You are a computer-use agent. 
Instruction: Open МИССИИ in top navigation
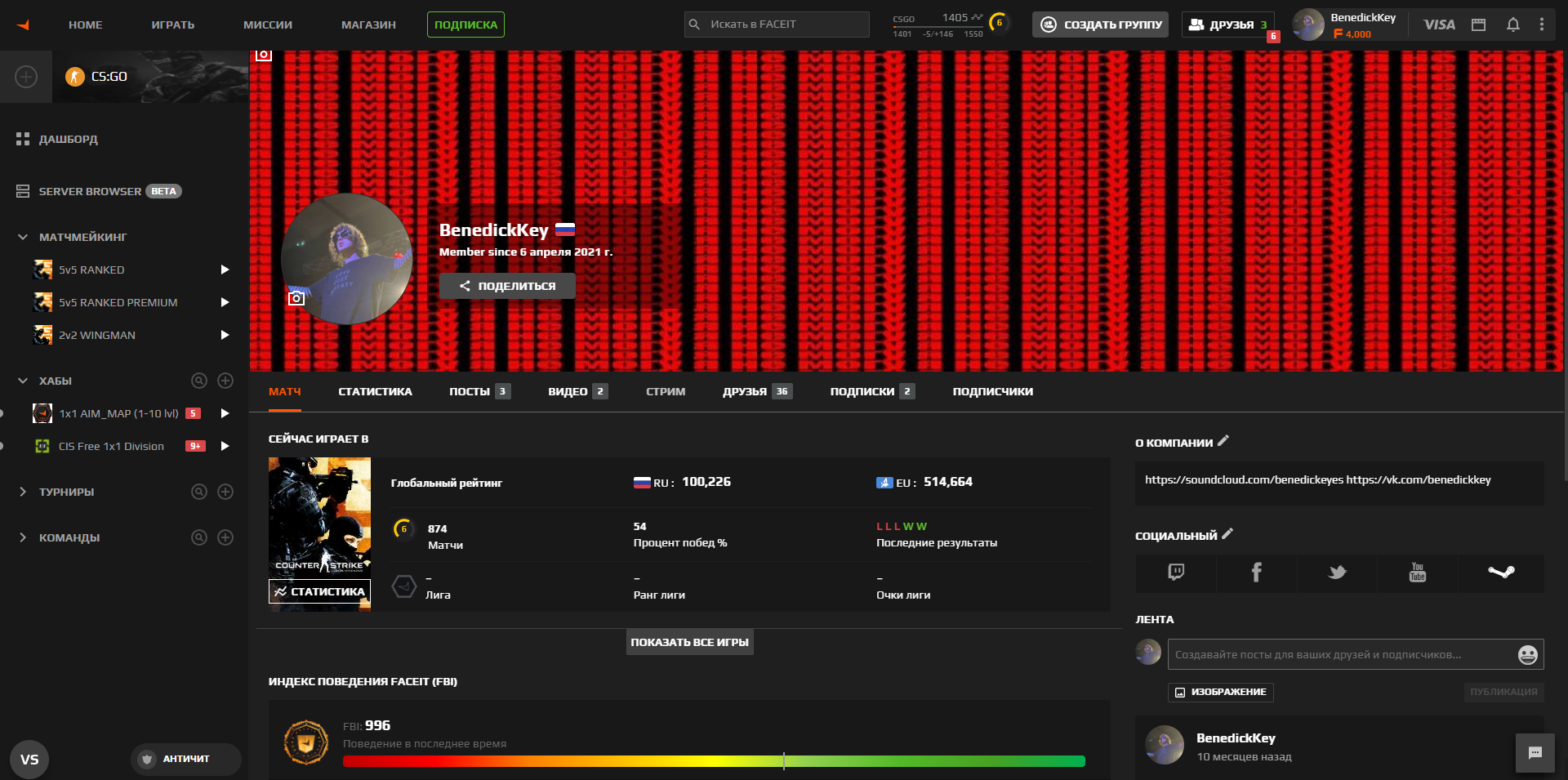point(268,25)
